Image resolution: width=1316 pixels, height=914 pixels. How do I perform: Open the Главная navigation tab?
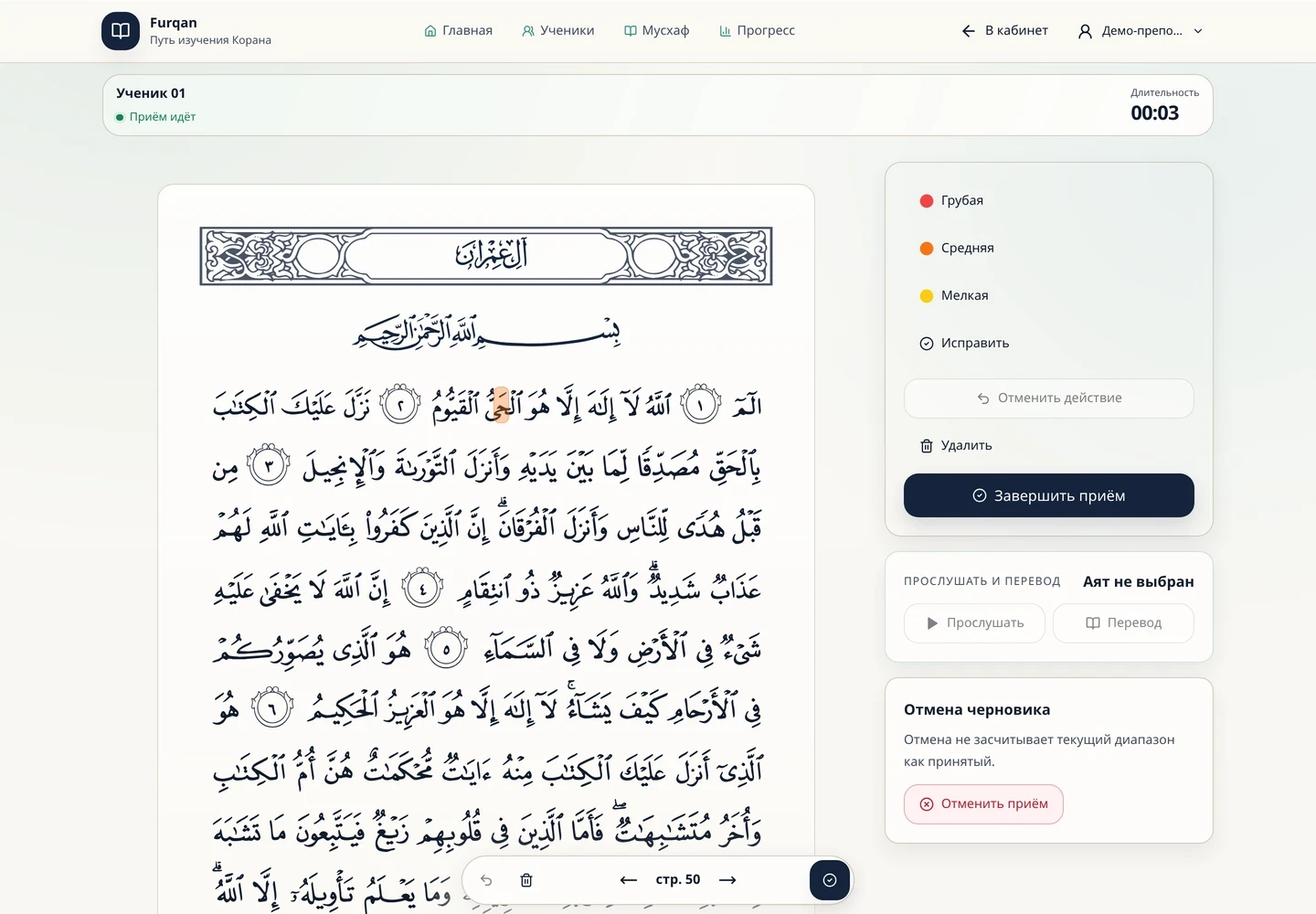point(459,30)
